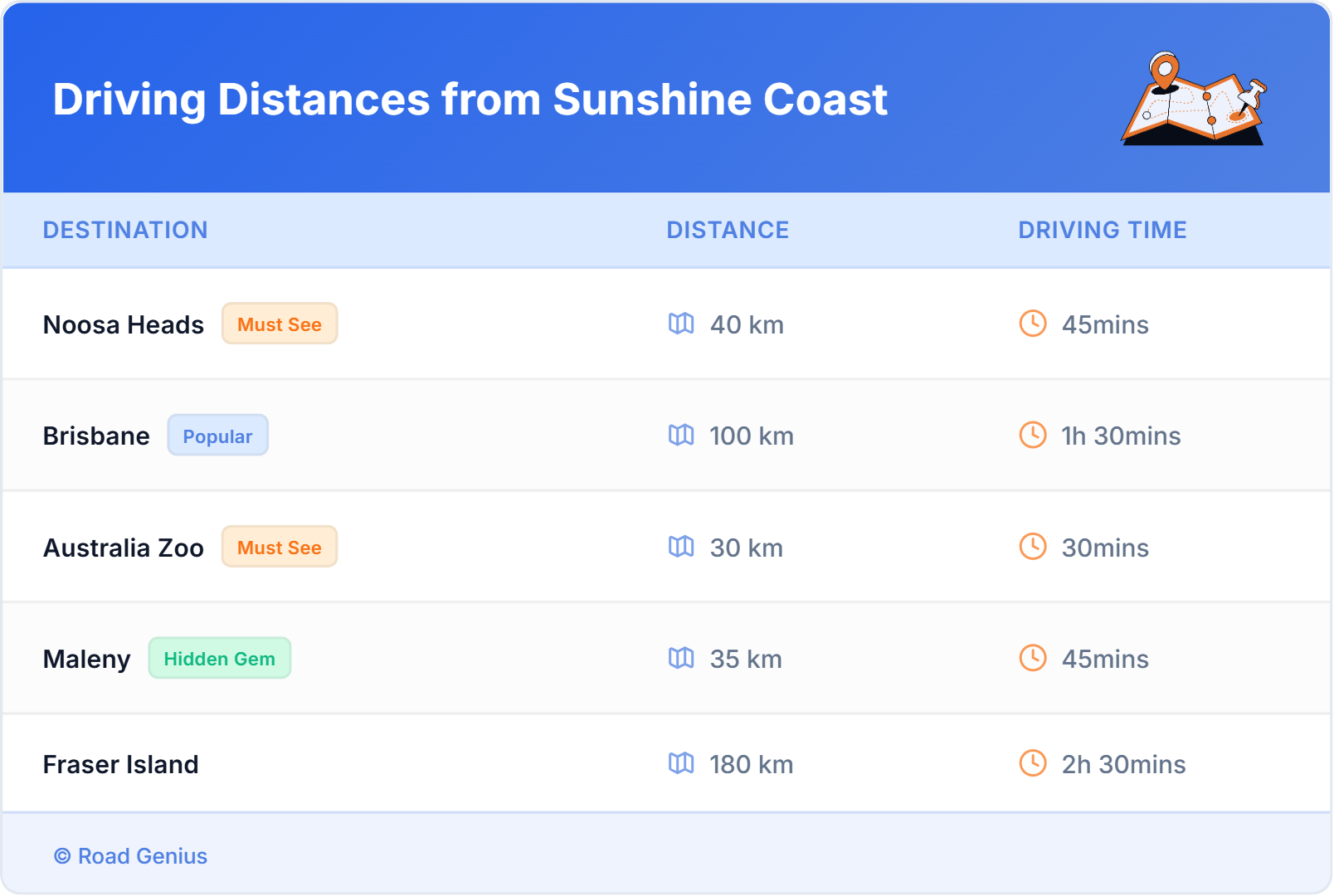The width and height of the screenshot is (1334, 896).
Task: Click the map icon beside 30 km
Action: point(681,547)
